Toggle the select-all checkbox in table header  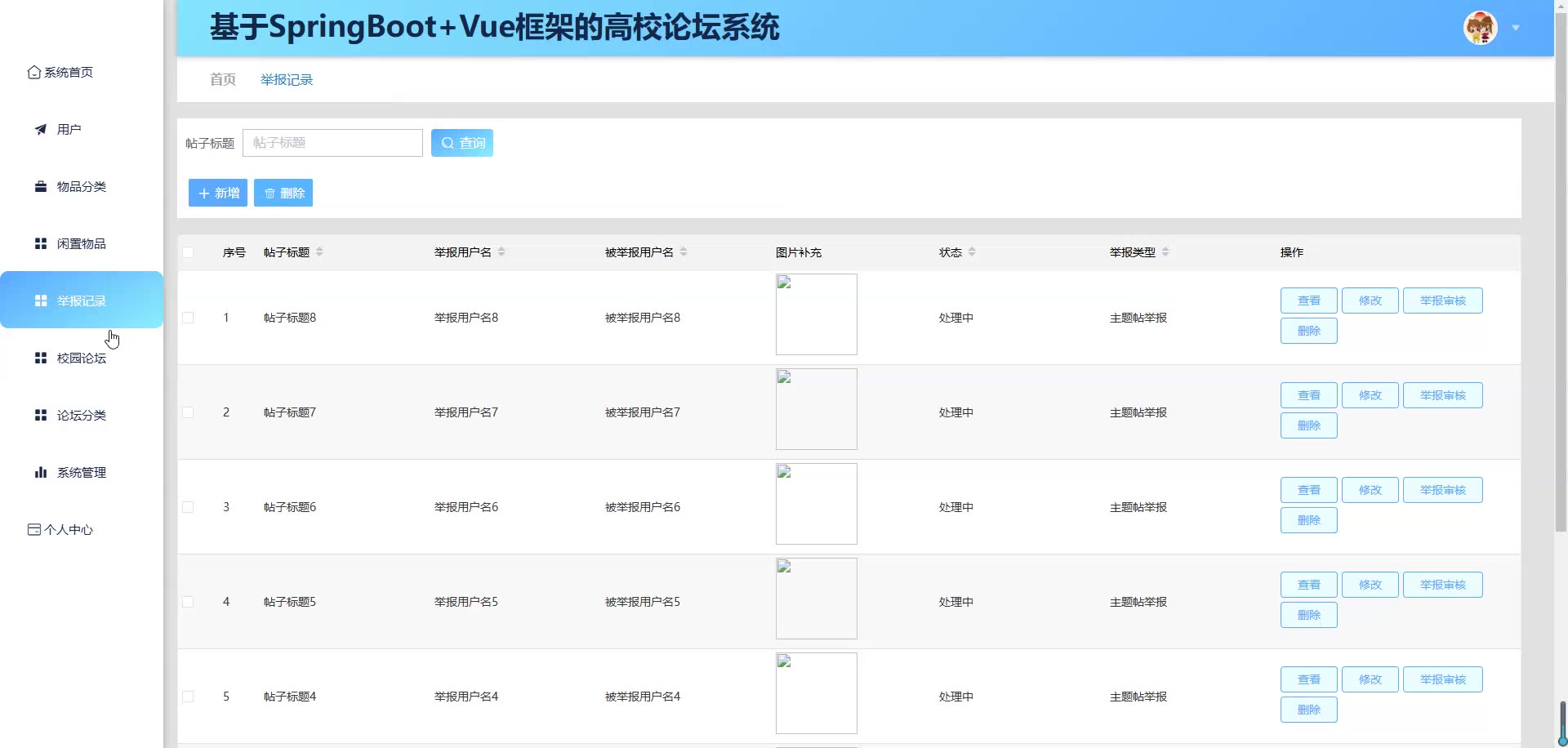tap(188, 252)
